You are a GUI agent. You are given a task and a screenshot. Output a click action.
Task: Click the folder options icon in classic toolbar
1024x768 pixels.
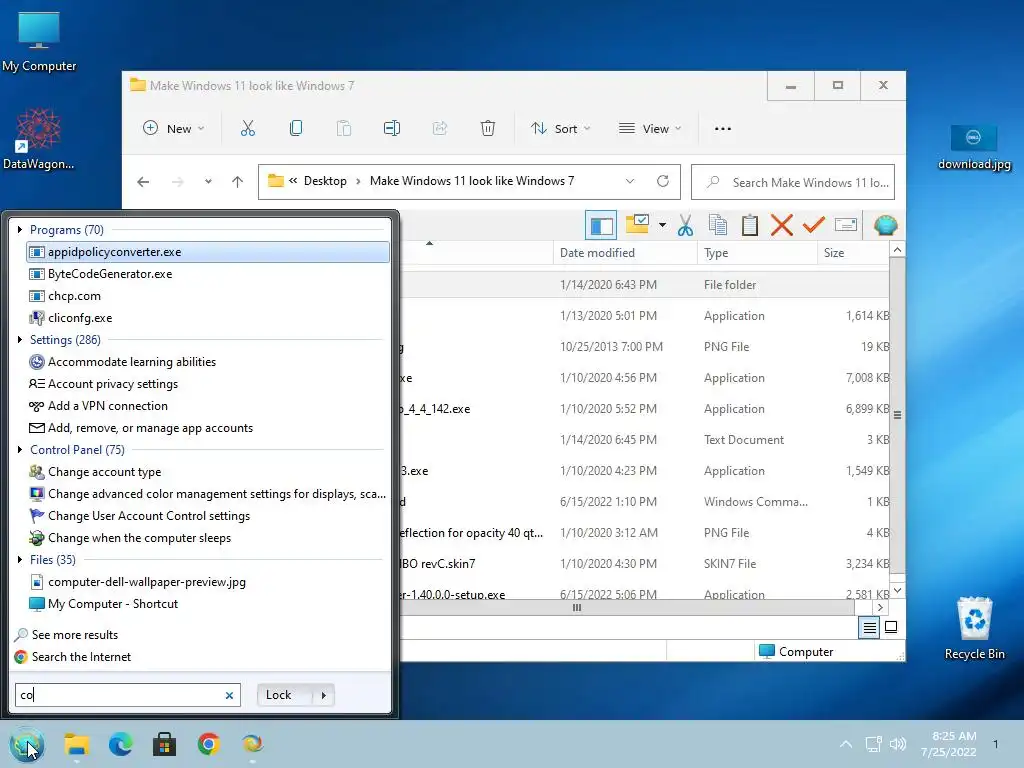click(637, 225)
